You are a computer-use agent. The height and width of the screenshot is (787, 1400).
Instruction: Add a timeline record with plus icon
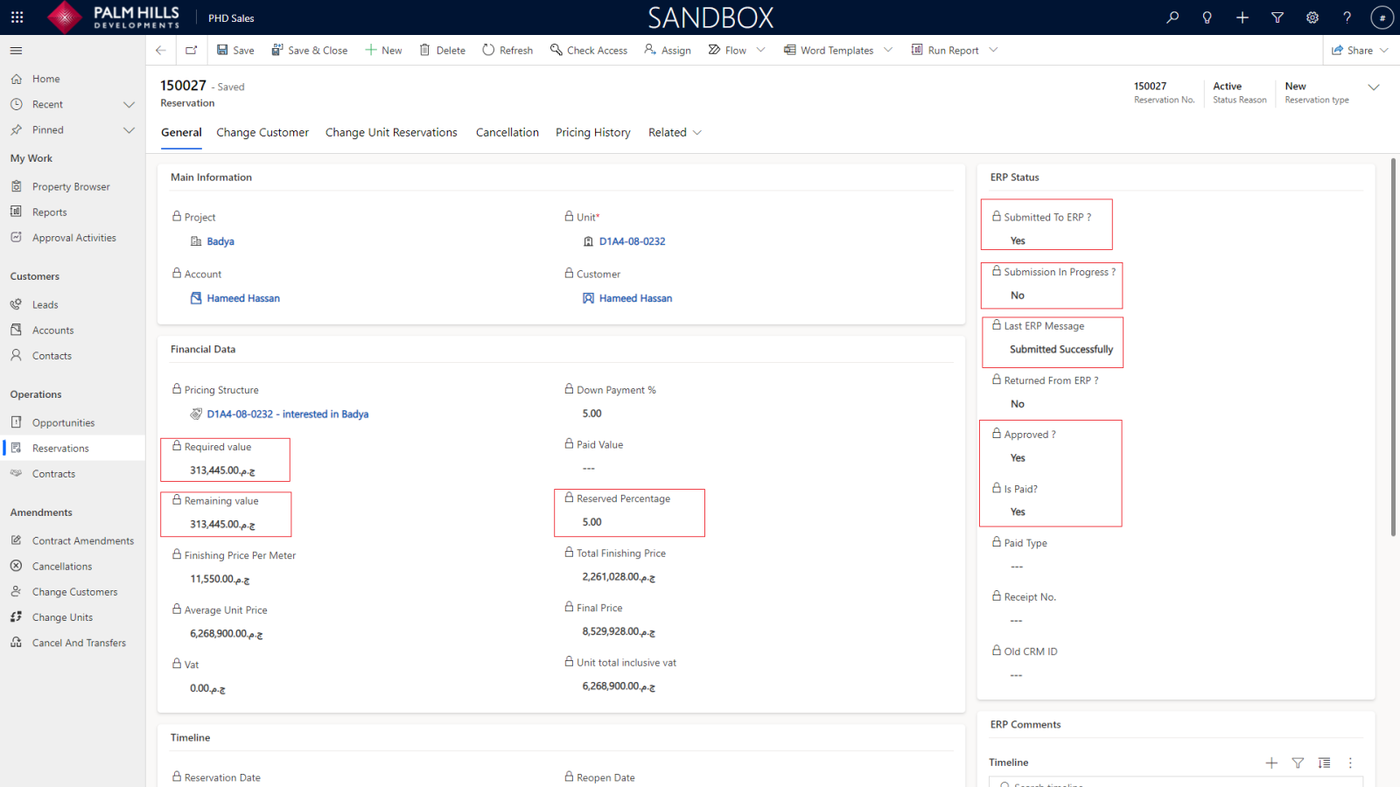click(1271, 763)
